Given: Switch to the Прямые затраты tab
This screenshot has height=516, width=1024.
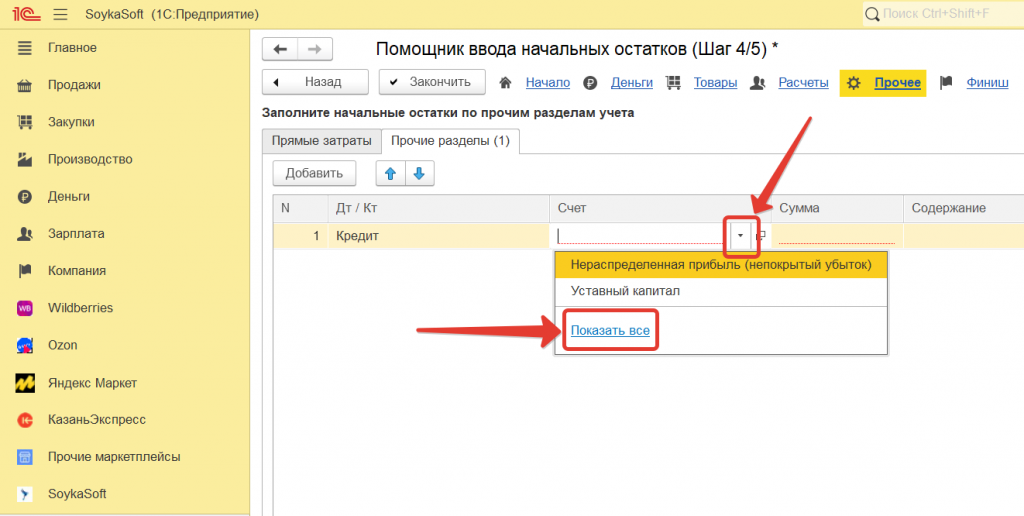Looking at the screenshot, I should pos(321,141).
